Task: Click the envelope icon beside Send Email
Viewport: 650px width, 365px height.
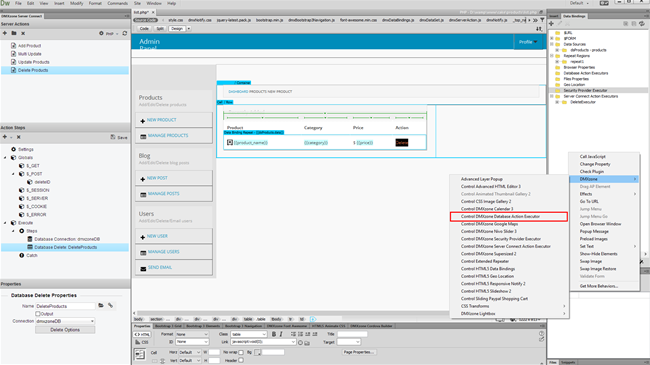Action: click(x=143, y=269)
